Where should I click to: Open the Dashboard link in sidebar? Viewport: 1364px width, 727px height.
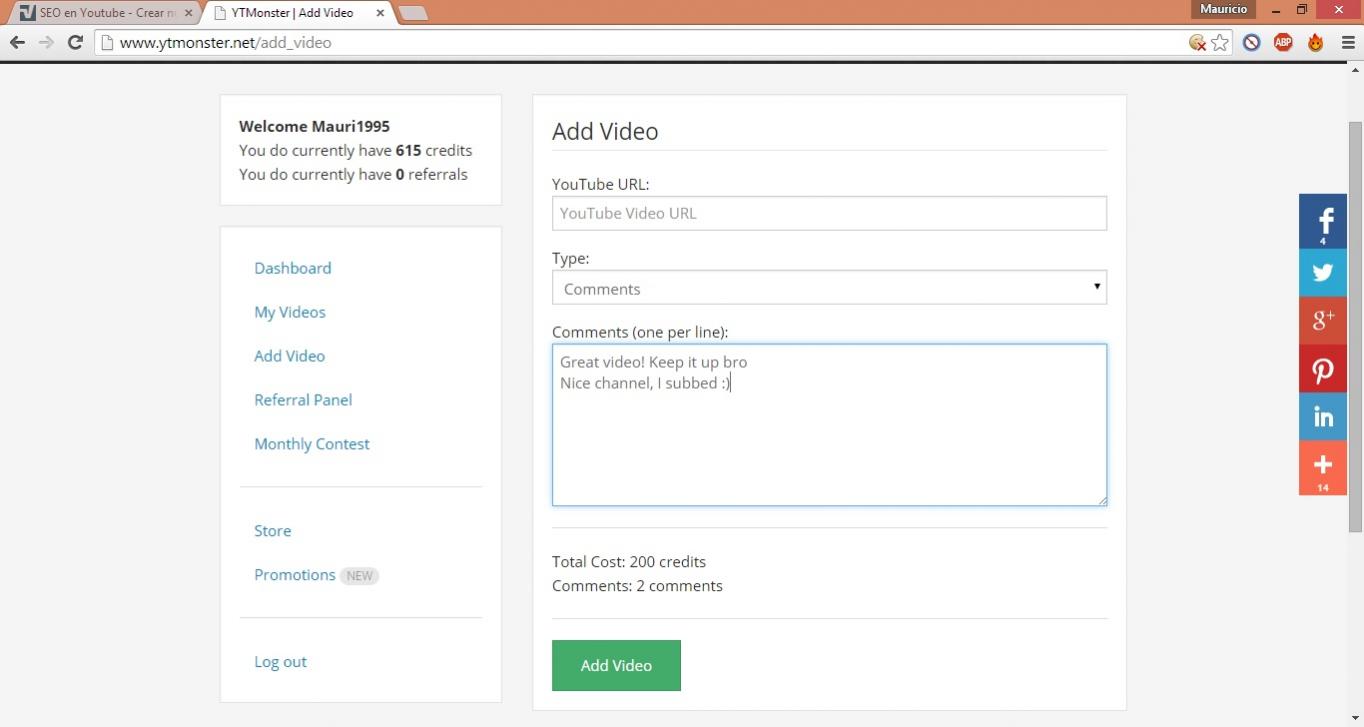pyautogui.click(x=292, y=268)
